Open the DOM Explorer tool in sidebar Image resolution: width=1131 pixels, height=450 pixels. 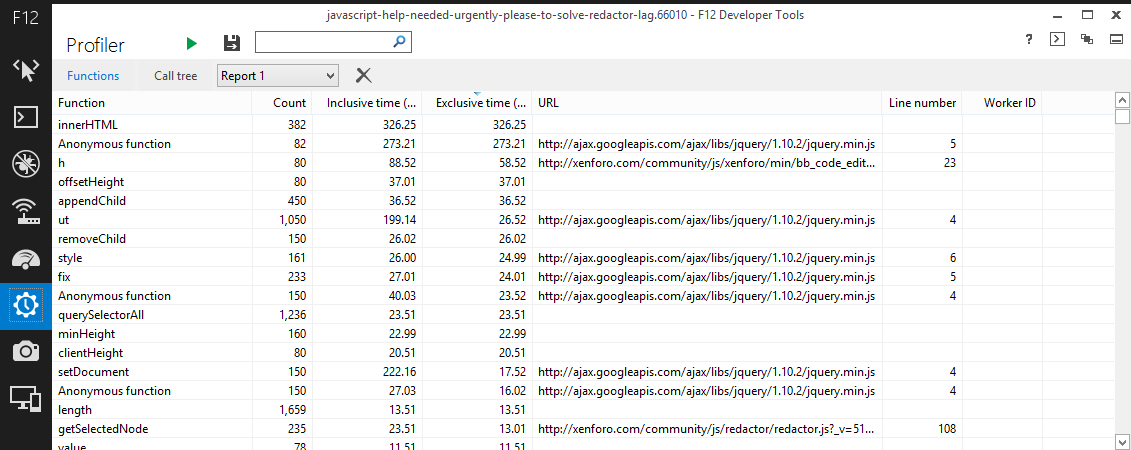(x=25, y=69)
